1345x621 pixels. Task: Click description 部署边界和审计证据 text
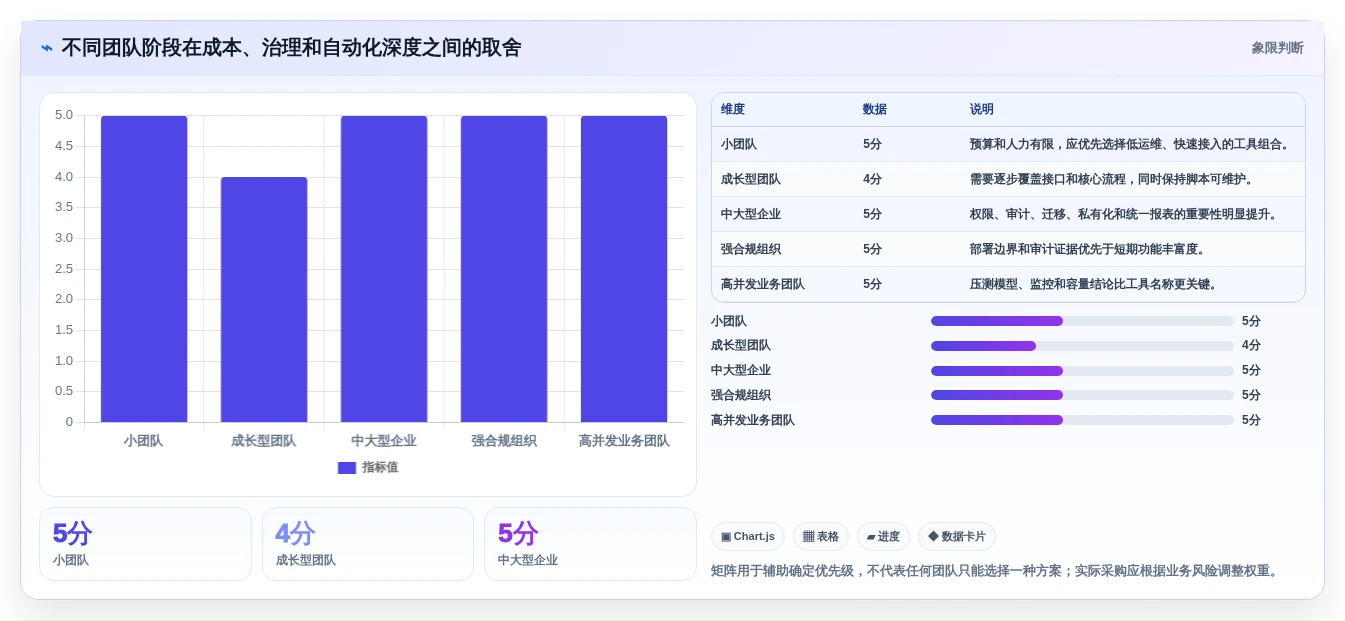(x=1088, y=249)
